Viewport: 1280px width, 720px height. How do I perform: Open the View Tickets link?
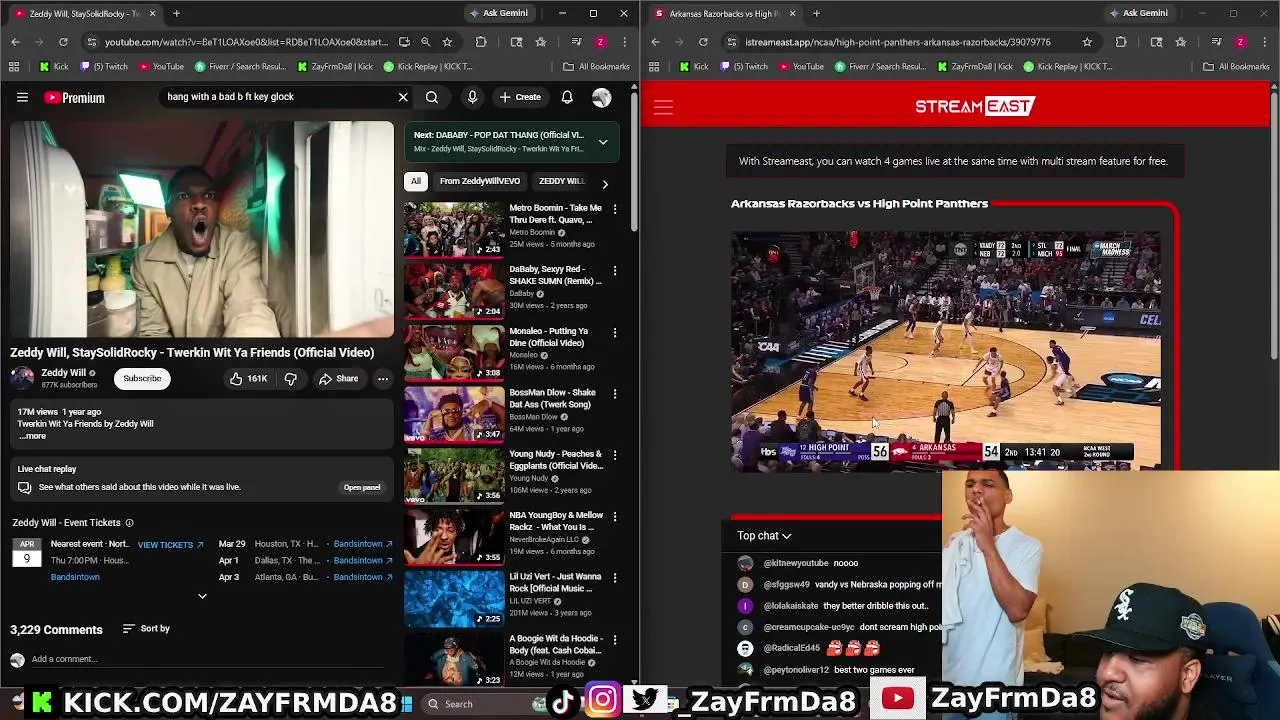point(170,545)
